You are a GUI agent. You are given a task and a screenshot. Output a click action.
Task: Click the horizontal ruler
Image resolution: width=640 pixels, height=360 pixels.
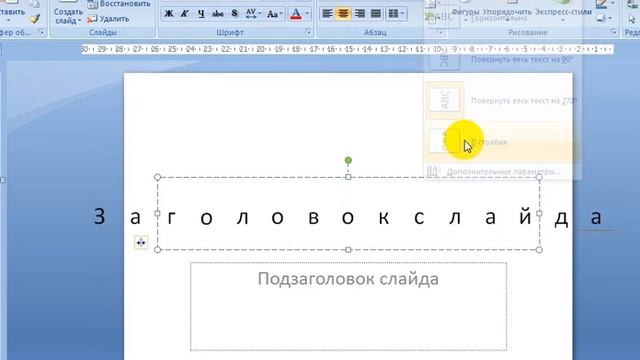tap(347, 49)
